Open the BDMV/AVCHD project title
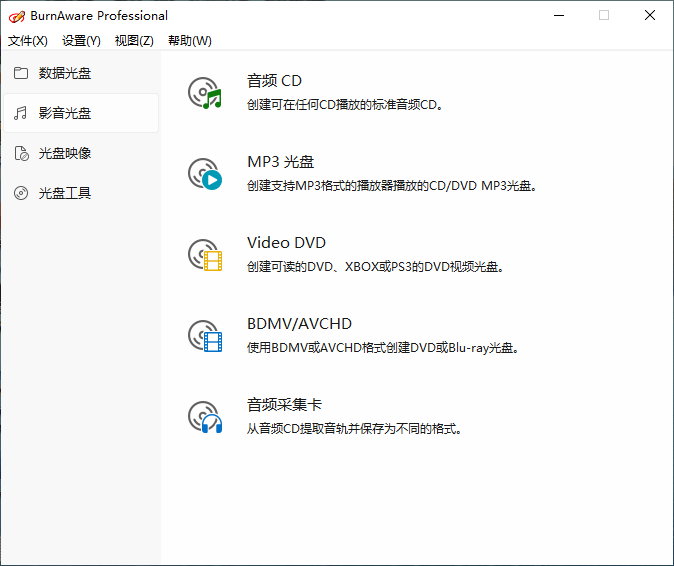 299,324
